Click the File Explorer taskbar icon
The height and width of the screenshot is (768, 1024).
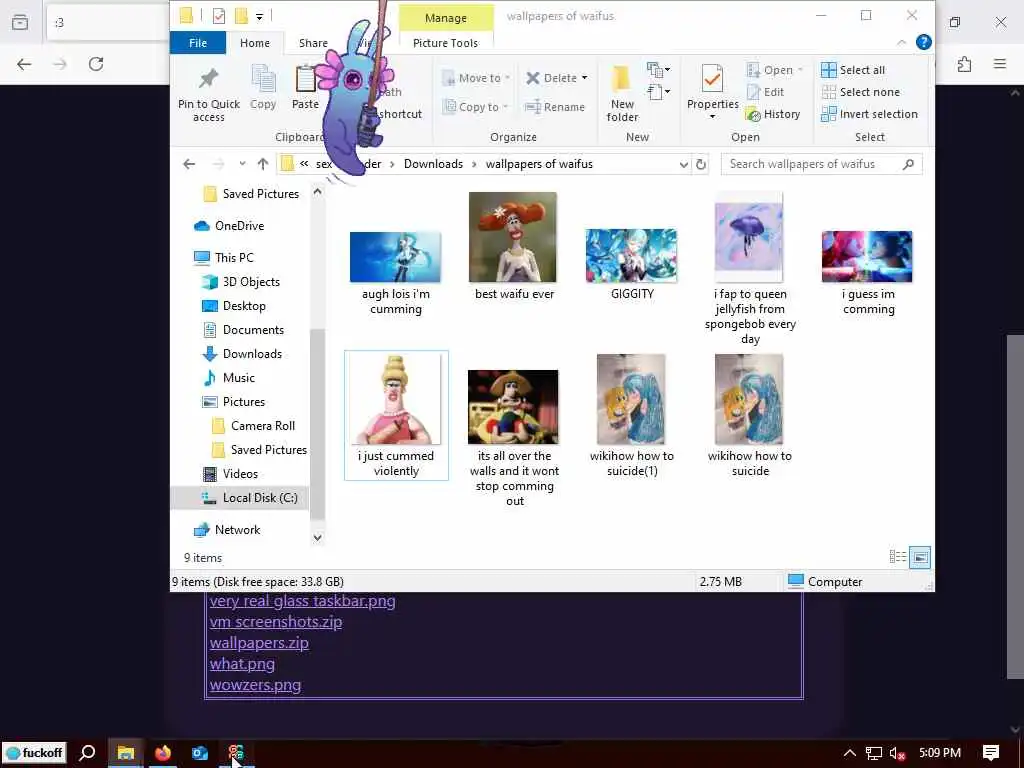click(x=125, y=753)
